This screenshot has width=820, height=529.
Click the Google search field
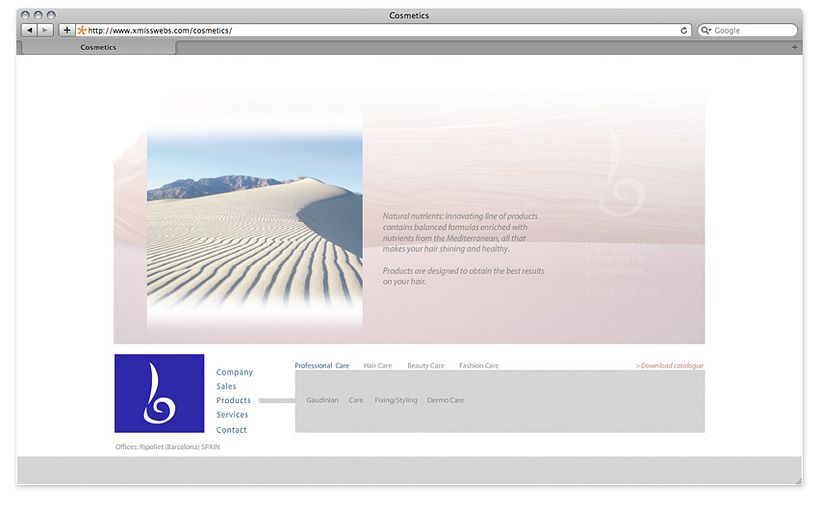[x=747, y=30]
